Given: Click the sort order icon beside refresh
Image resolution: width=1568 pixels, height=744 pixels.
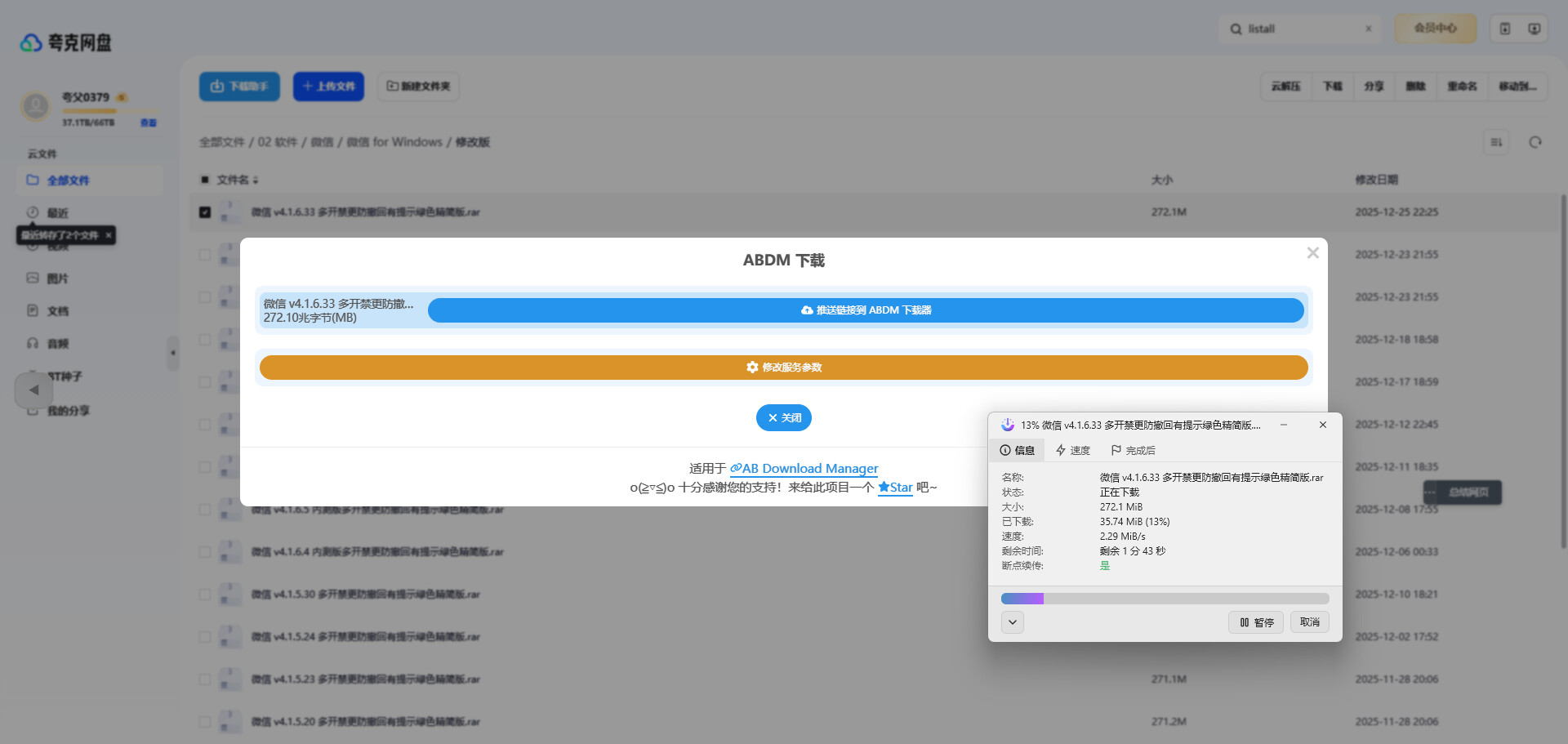Looking at the screenshot, I should click(1496, 142).
